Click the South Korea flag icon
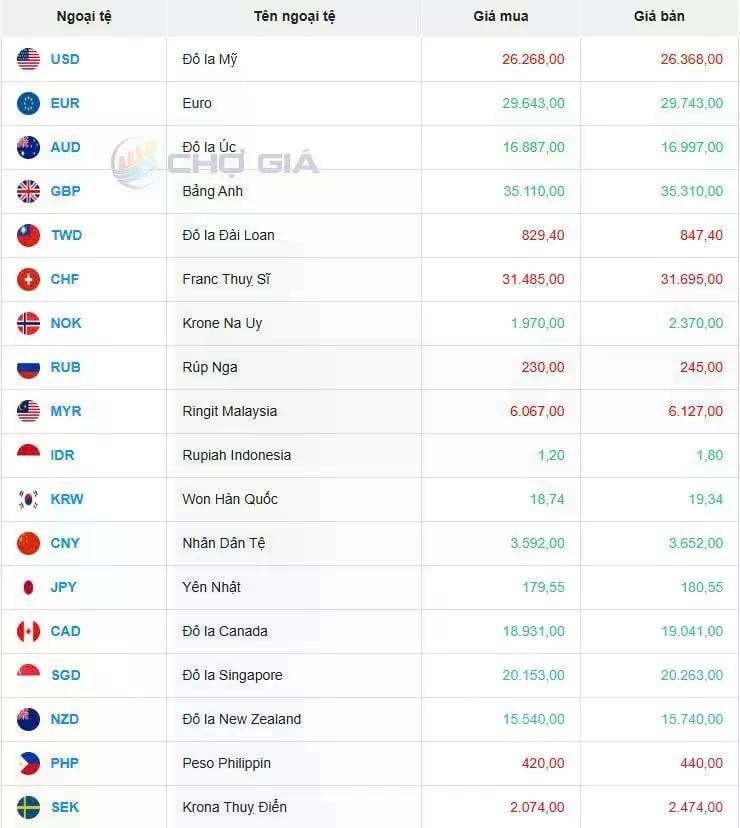The width and height of the screenshot is (740, 828). click(29, 499)
